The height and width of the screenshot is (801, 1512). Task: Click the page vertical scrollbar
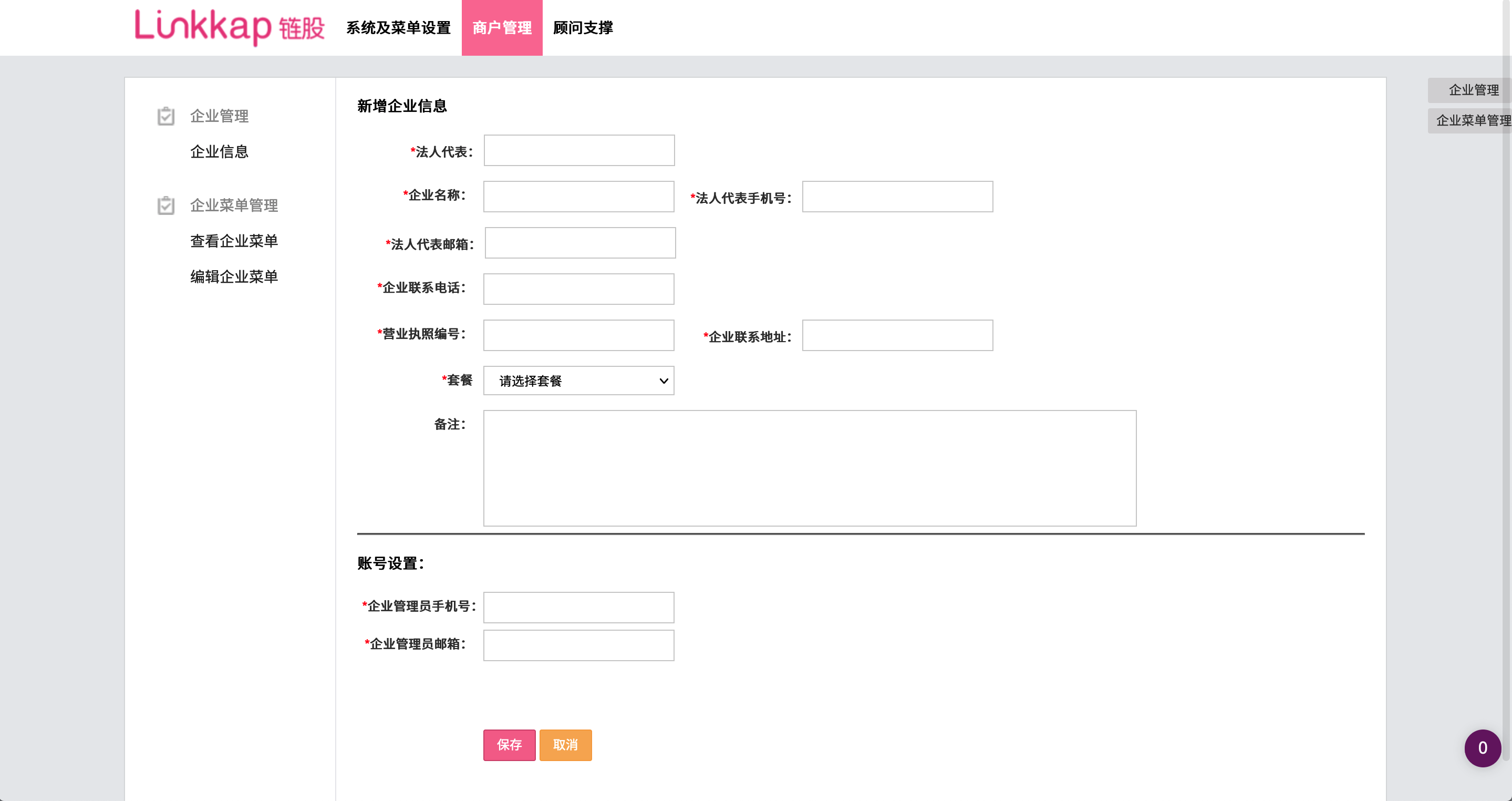[1507, 382]
